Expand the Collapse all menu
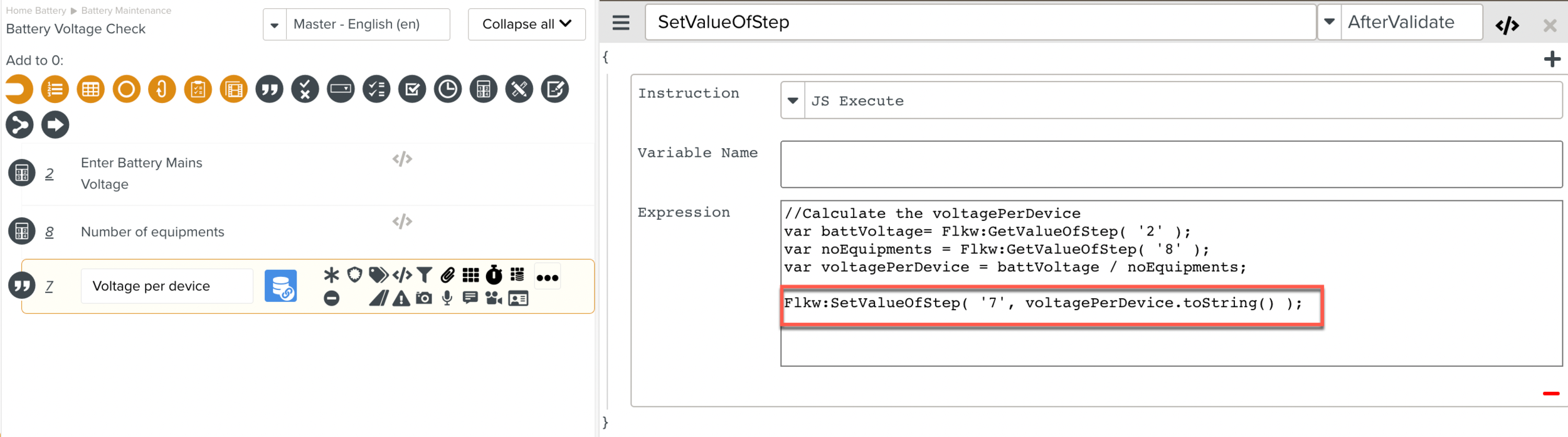This screenshot has height=437, width=1568. [527, 24]
